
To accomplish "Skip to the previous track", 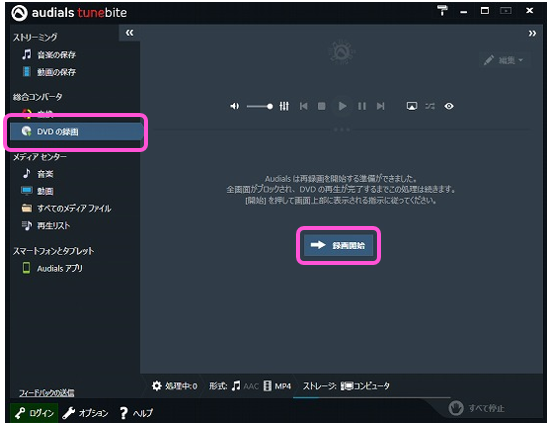I will tap(304, 106).
